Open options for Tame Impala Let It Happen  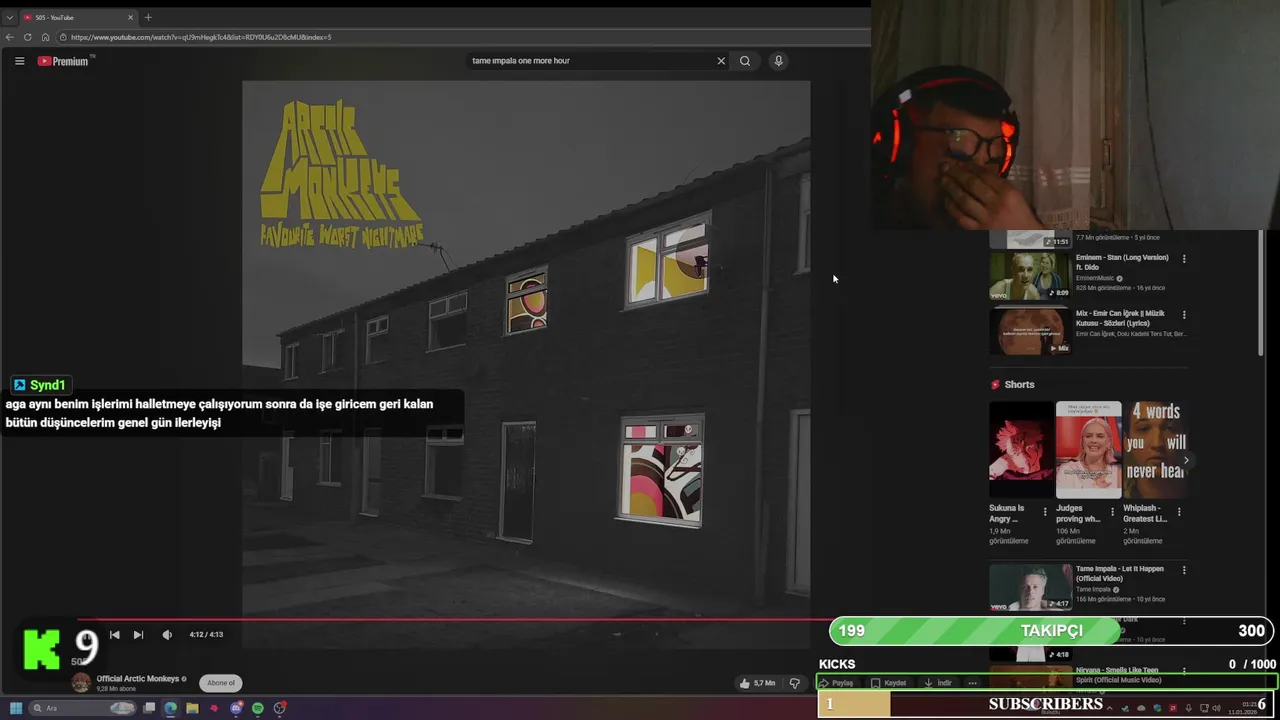pyautogui.click(x=1184, y=570)
